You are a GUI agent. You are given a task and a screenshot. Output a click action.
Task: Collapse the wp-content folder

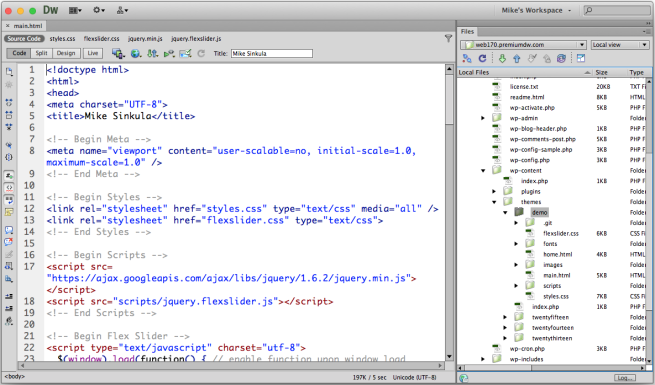[x=483, y=170]
